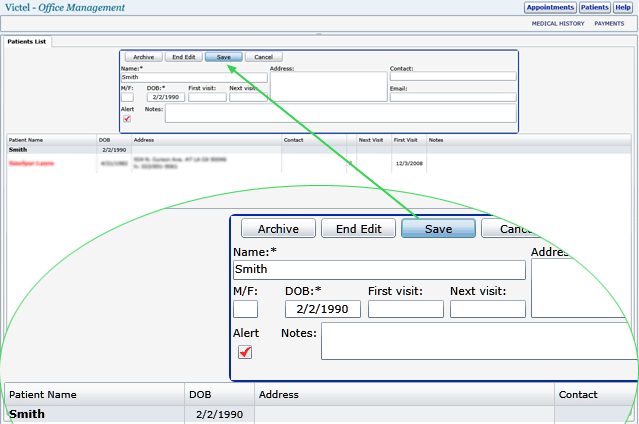
Task: Open the Help button in the header
Action: (623, 7)
